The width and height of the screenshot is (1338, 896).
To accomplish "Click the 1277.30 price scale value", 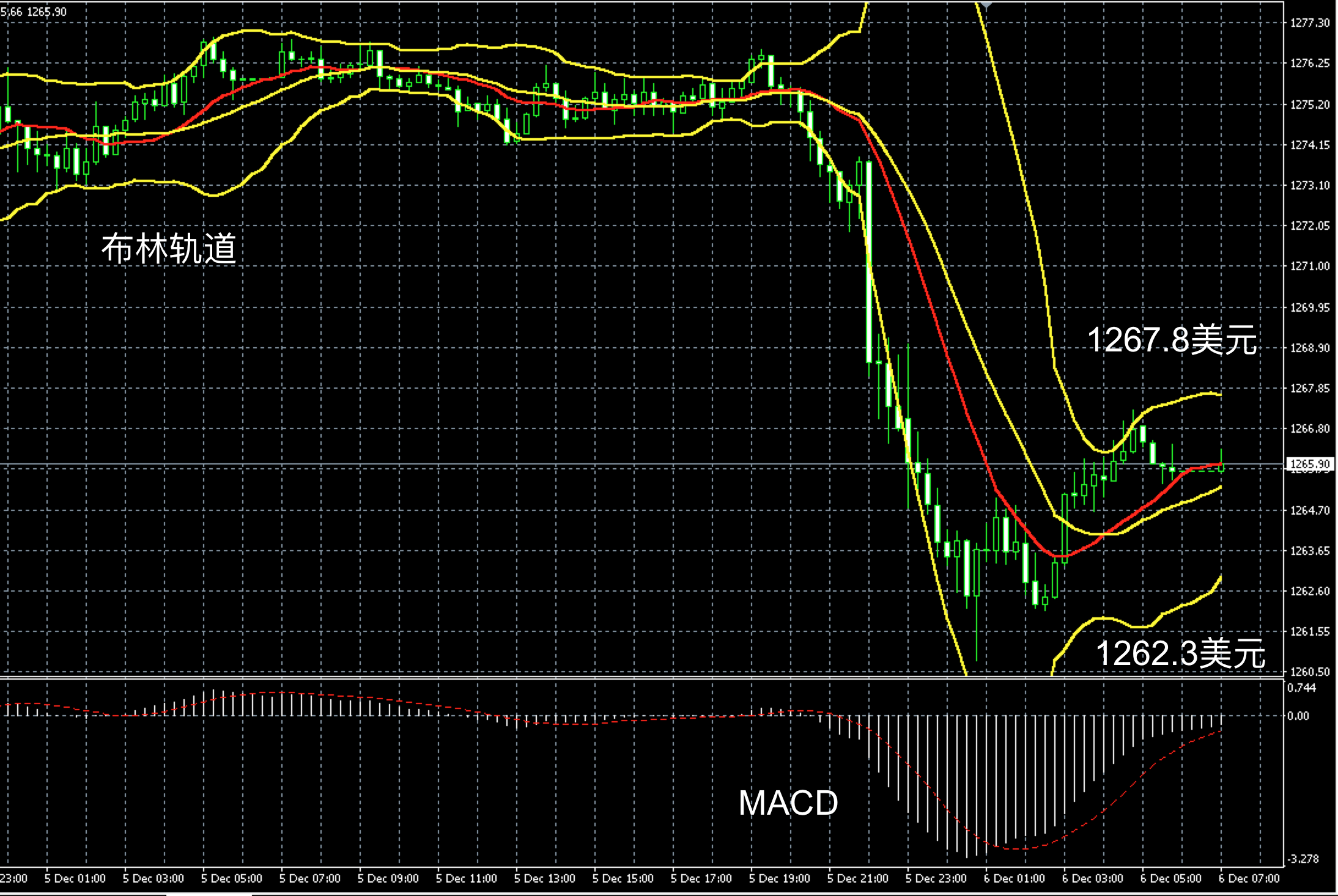I will click(x=1309, y=23).
